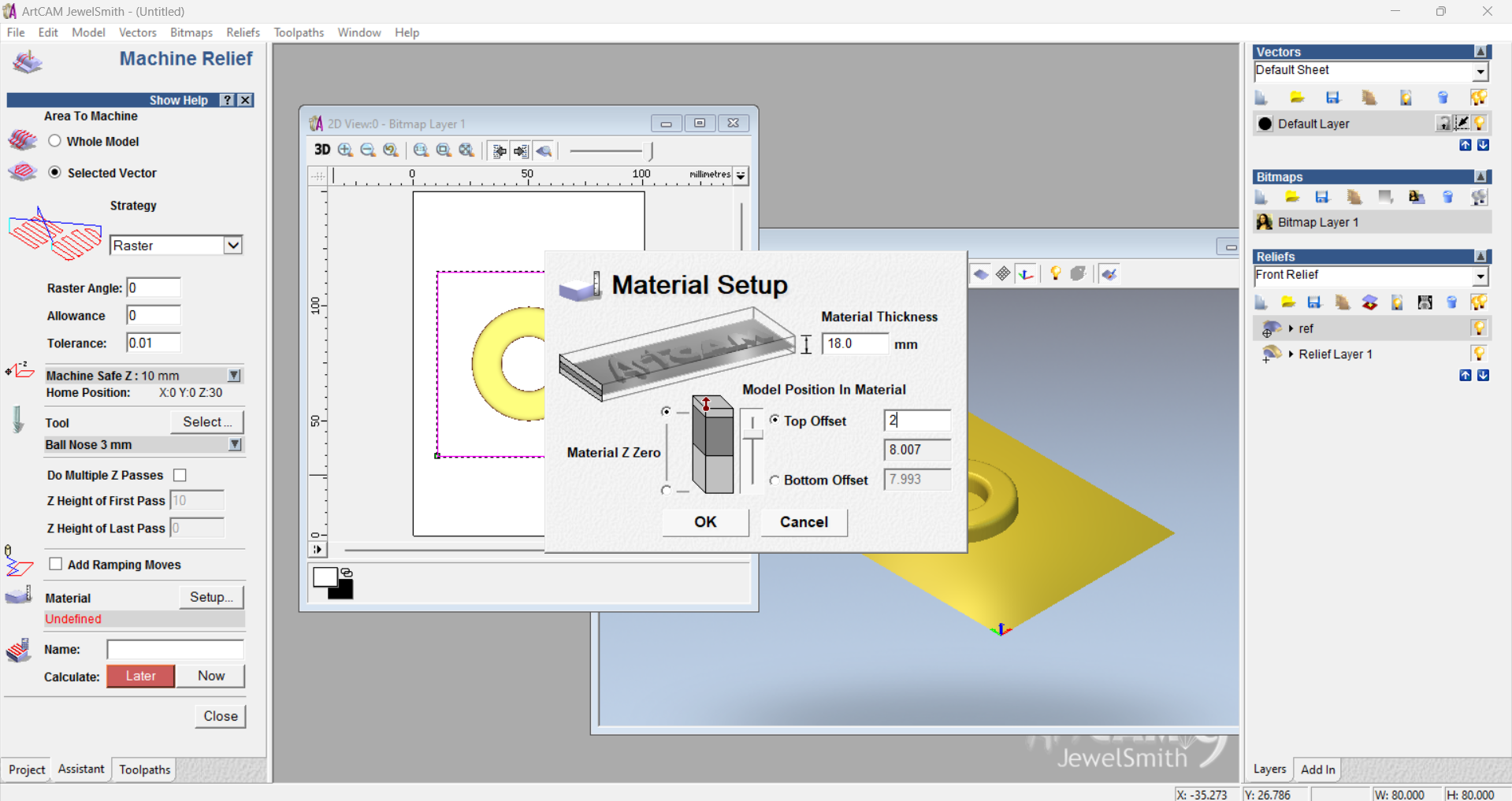Open the Vectors menu
Screen dimensions: 1512x801
[137, 32]
